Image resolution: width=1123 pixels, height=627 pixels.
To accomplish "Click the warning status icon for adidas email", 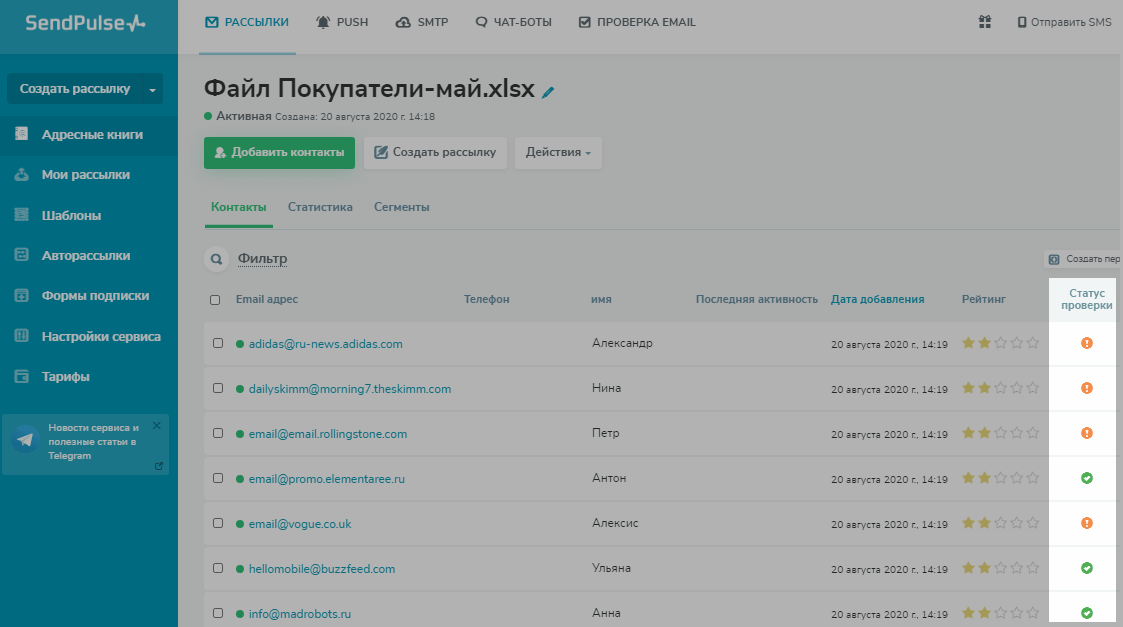I will click(1087, 343).
